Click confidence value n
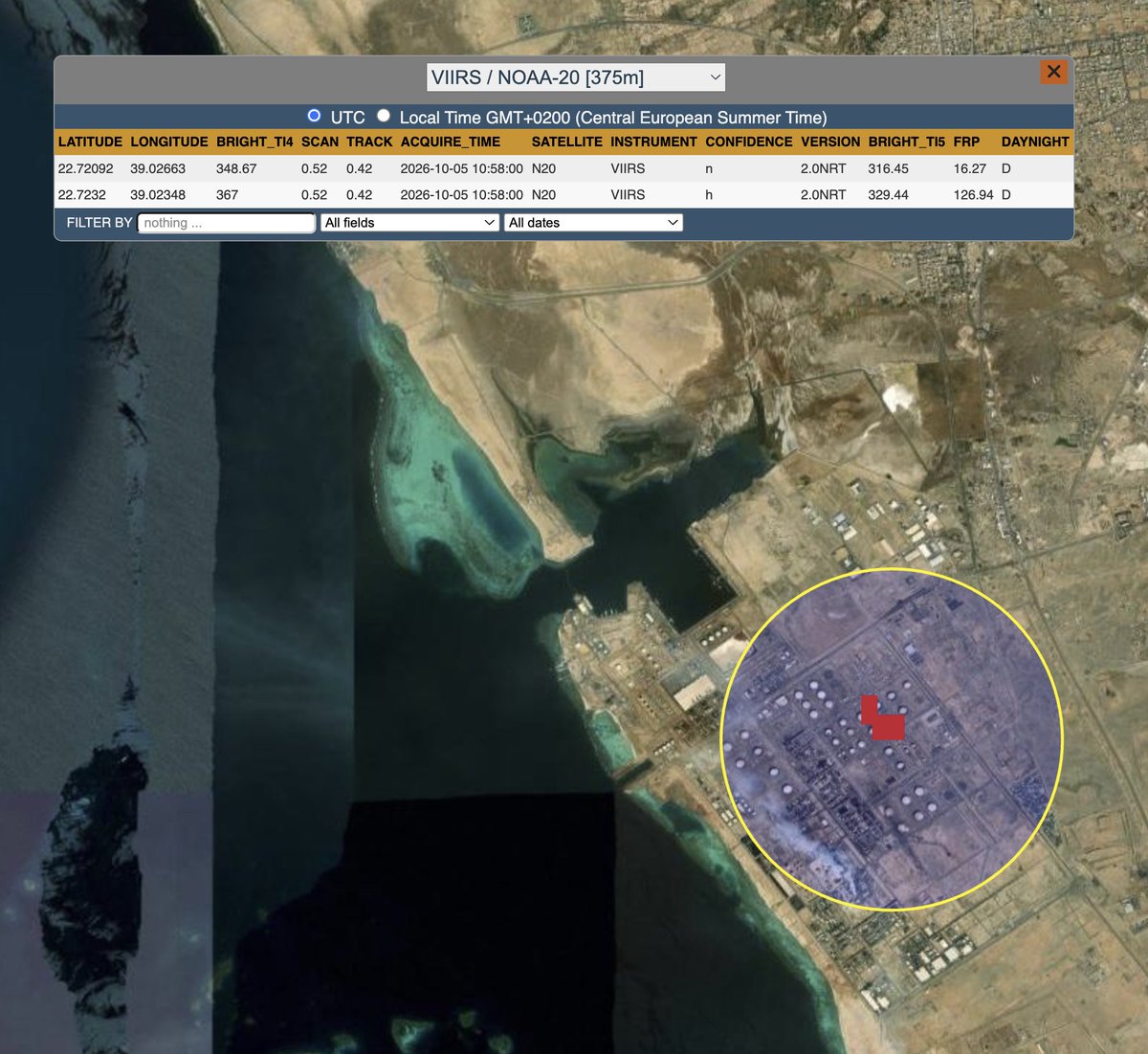 pyautogui.click(x=709, y=168)
